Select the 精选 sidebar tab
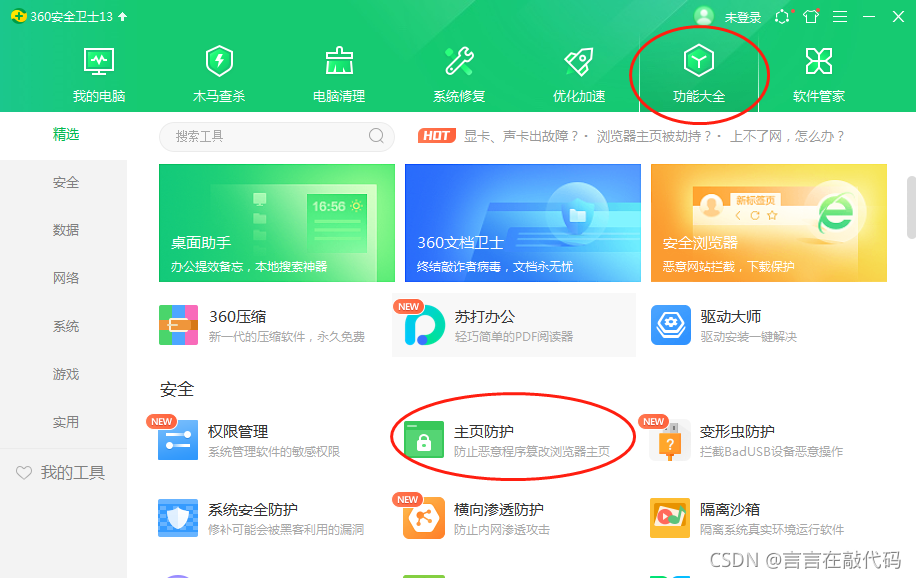Image resolution: width=916 pixels, height=578 pixels. [65, 134]
